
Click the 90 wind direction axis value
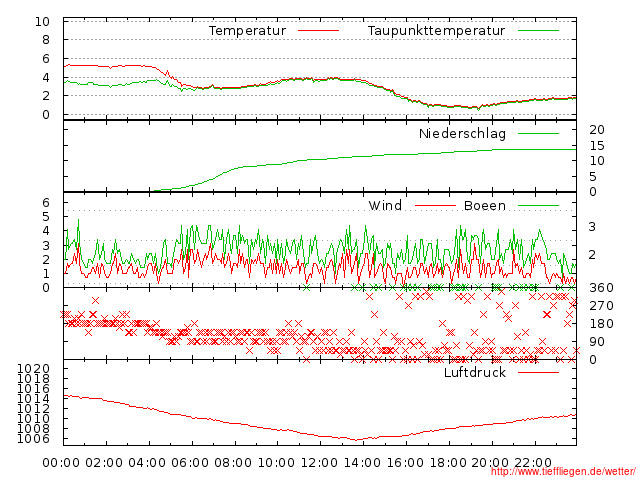coord(597,342)
